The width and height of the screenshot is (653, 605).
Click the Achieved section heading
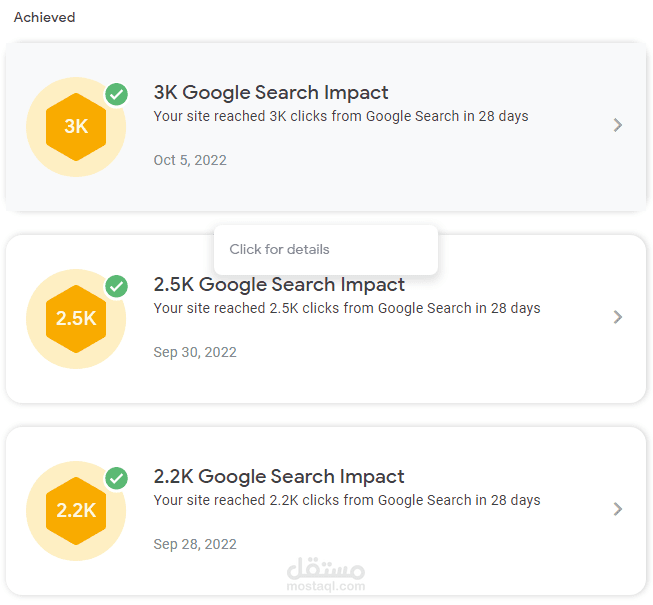tap(45, 17)
